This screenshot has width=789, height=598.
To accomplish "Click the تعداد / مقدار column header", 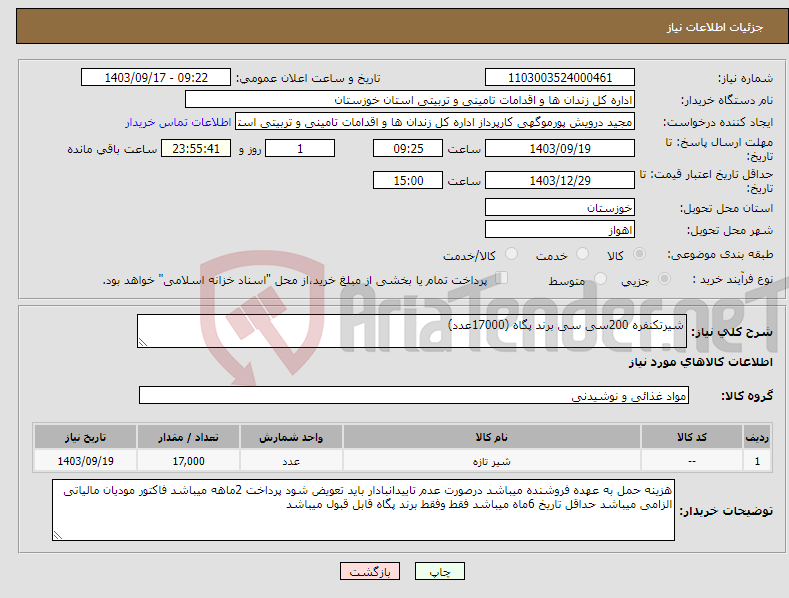I will pyautogui.click(x=188, y=437).
